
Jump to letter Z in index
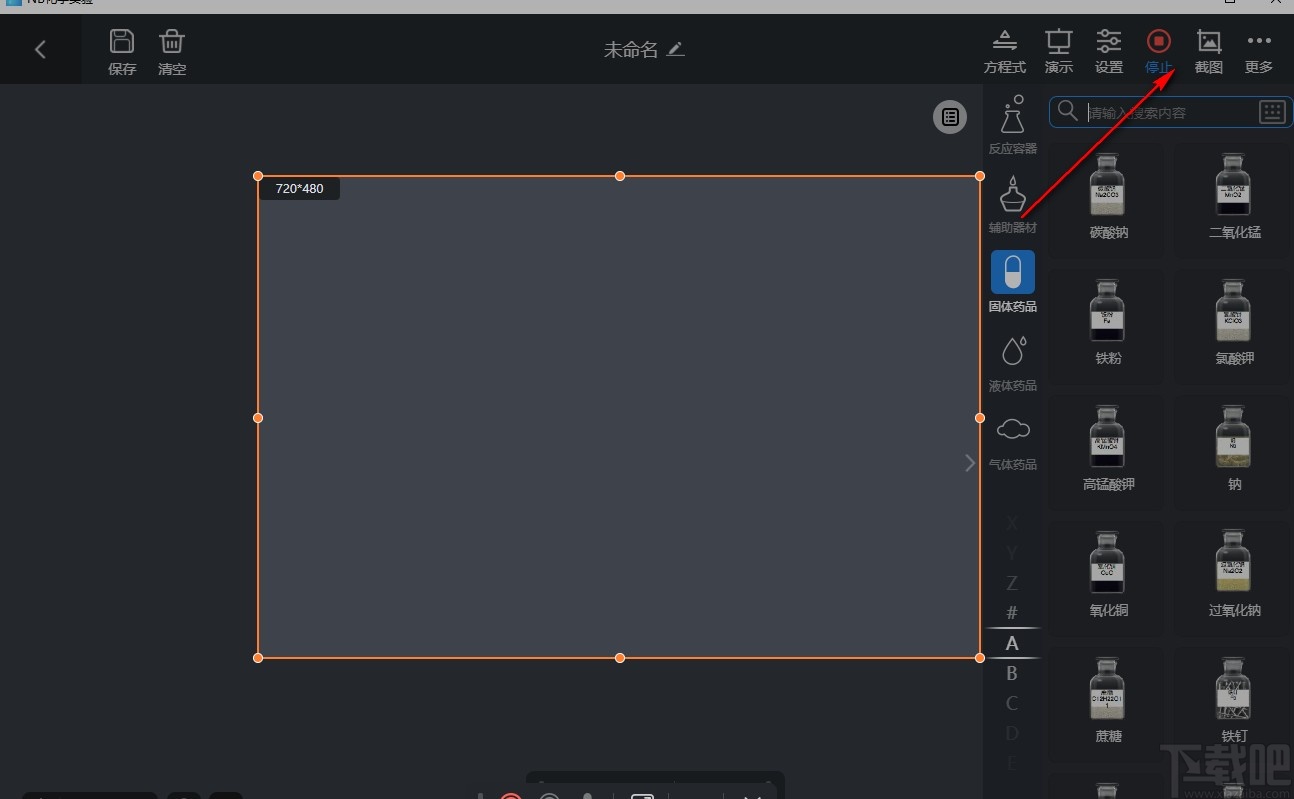(1012, 583)
